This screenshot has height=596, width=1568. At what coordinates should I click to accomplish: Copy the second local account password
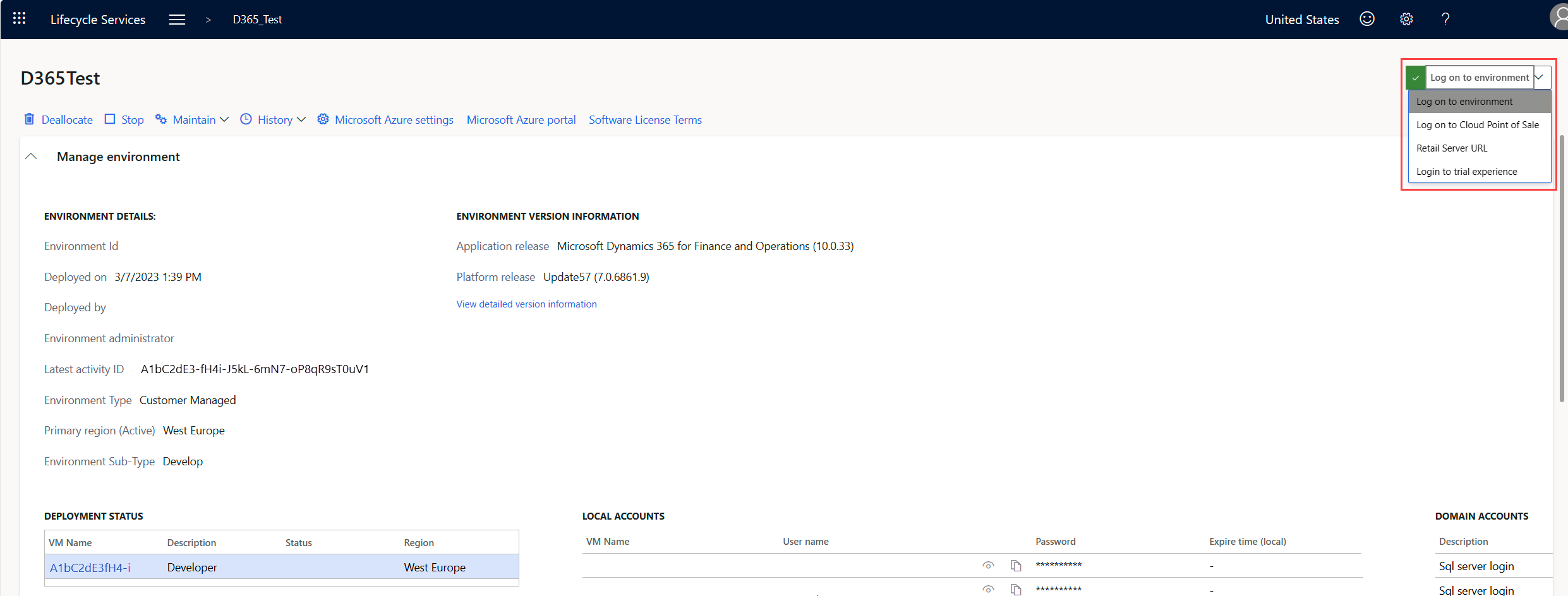click(x=1016, y=590)
